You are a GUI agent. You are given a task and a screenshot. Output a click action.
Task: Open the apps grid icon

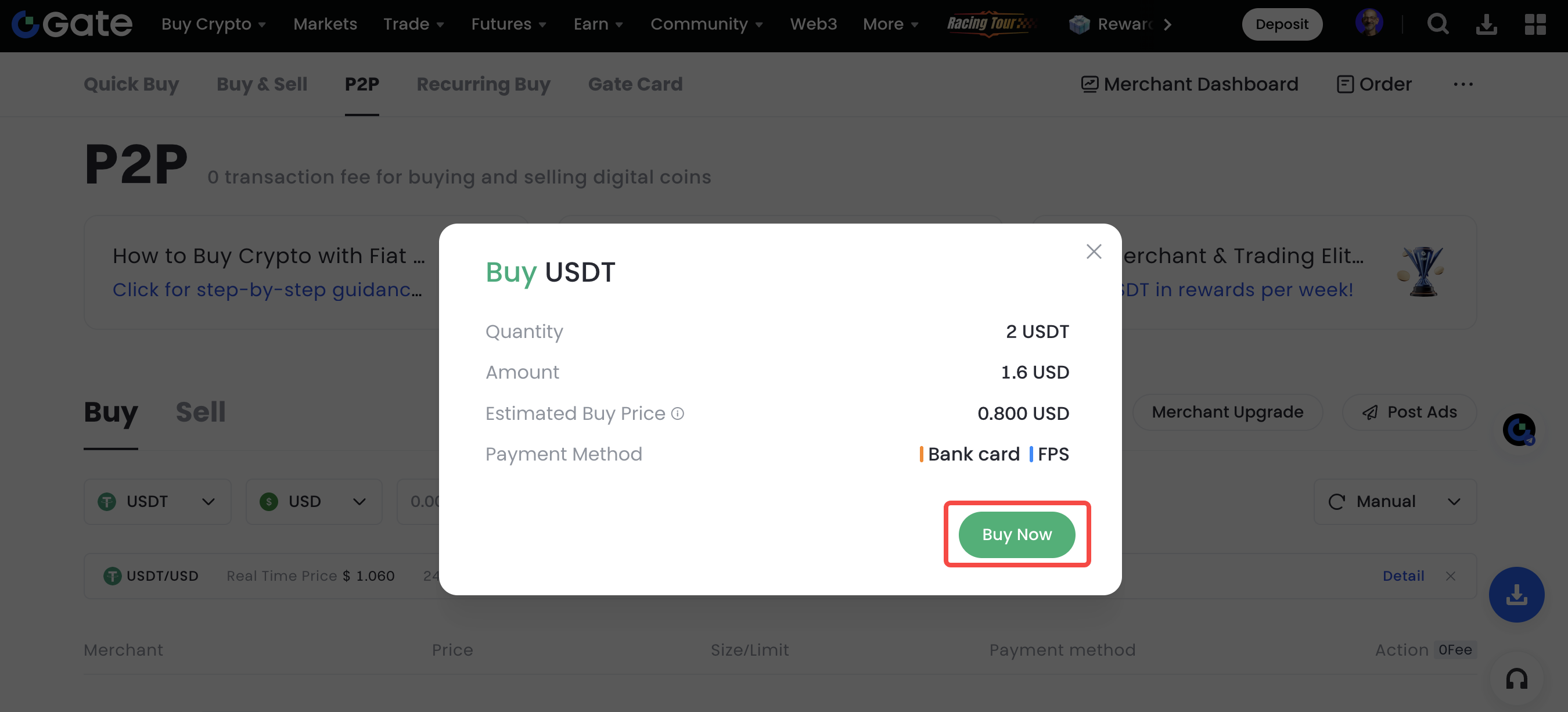[1534, 24]
